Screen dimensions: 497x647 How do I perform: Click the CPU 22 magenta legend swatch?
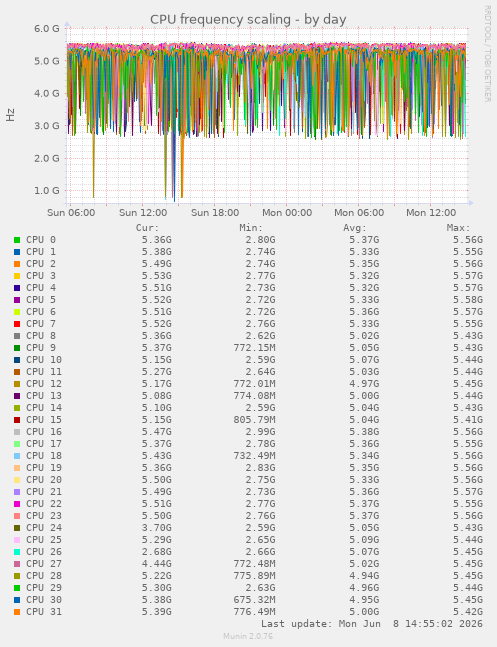coord(17,504)
